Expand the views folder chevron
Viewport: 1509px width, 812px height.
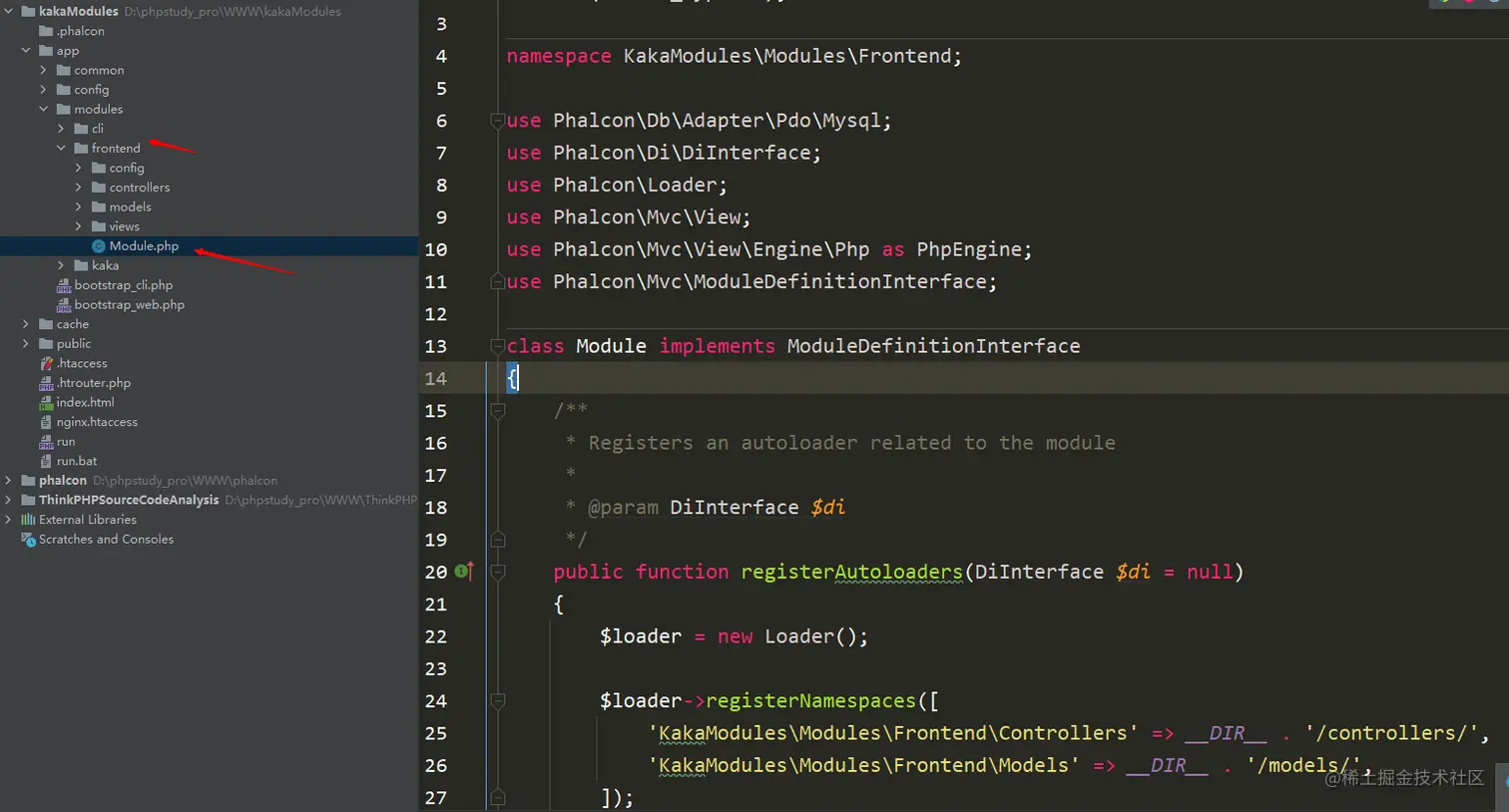[79, 226]
